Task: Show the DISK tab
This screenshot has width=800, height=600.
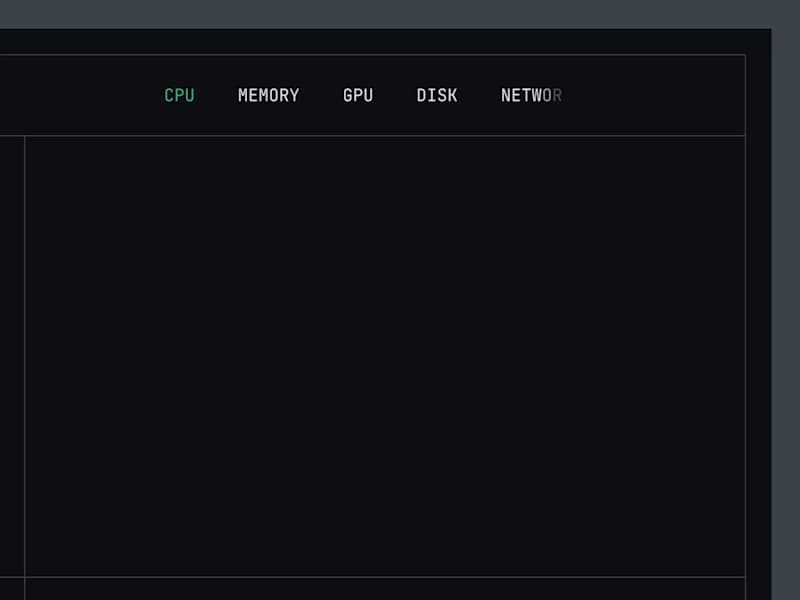Action: [437, 96]
